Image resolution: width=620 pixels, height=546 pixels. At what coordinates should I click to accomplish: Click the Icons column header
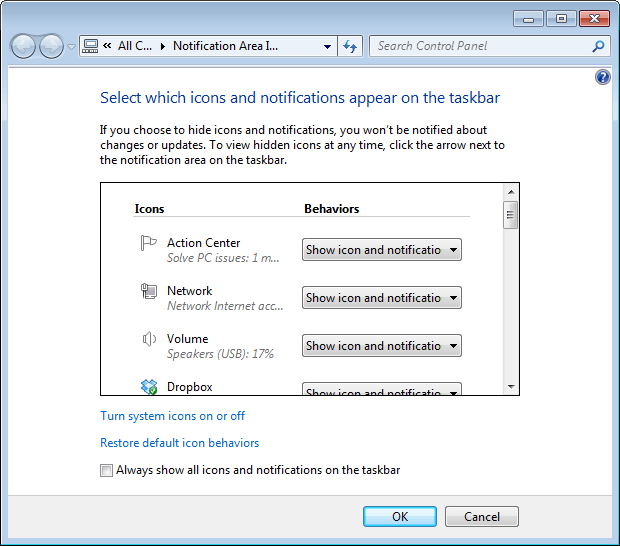(149, 209)
